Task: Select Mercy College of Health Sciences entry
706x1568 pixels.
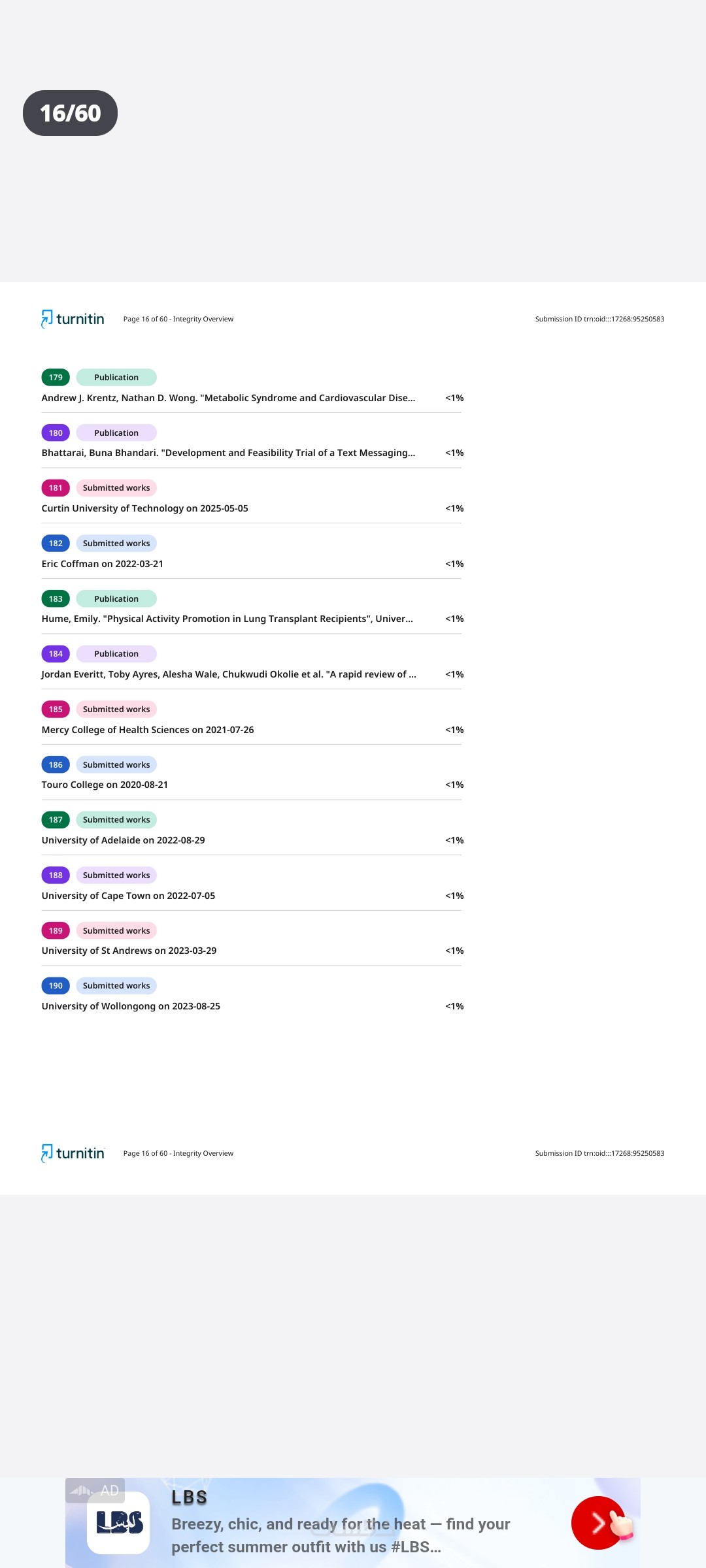Action: pyautogui.click(x=148, y=730)
